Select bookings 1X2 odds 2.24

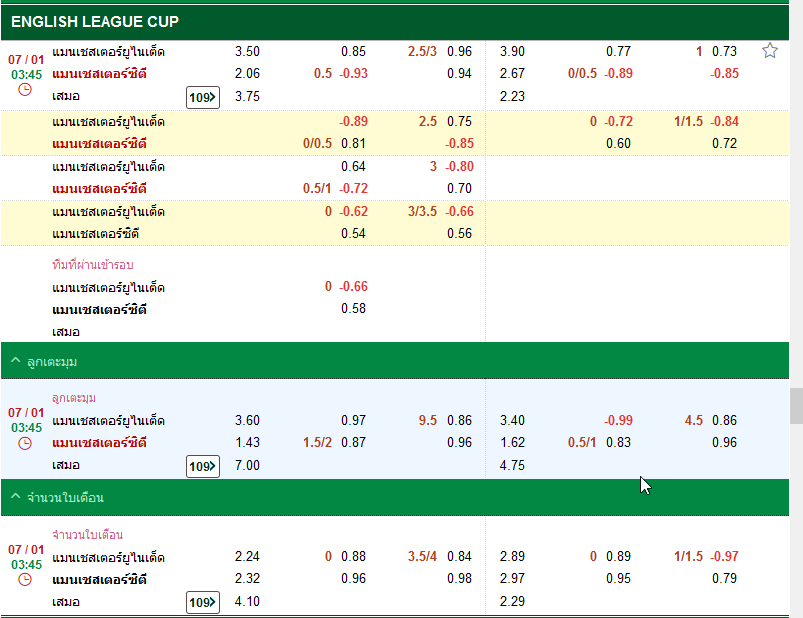pyautogui.click(x=247, y=557)
